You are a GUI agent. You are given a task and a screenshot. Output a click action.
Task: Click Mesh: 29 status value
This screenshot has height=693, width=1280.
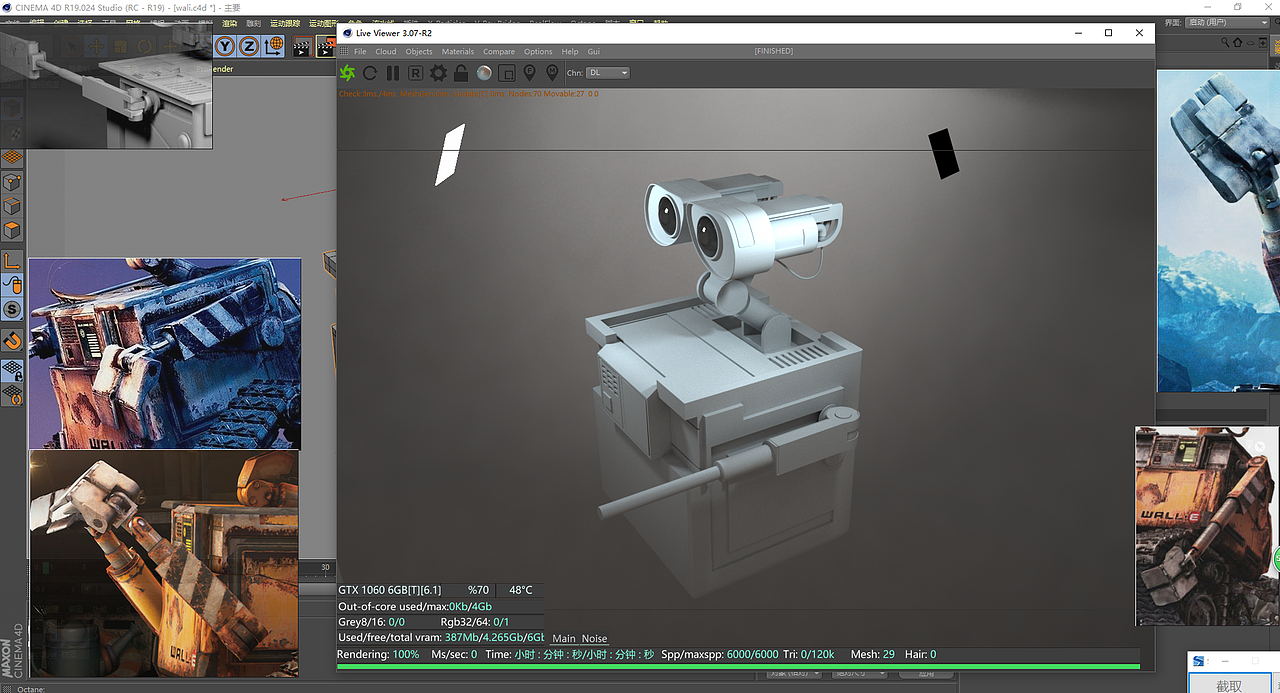(873, 654)
